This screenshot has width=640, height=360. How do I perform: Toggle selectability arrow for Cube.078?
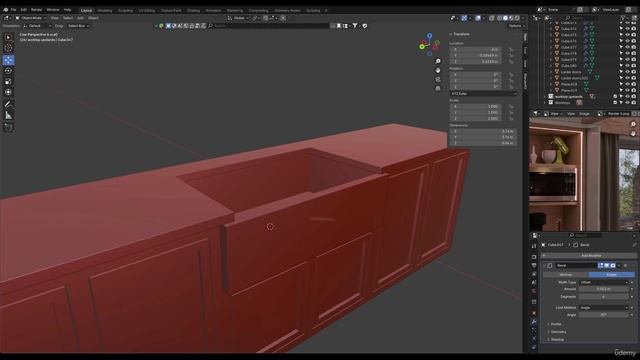(621, 53)
